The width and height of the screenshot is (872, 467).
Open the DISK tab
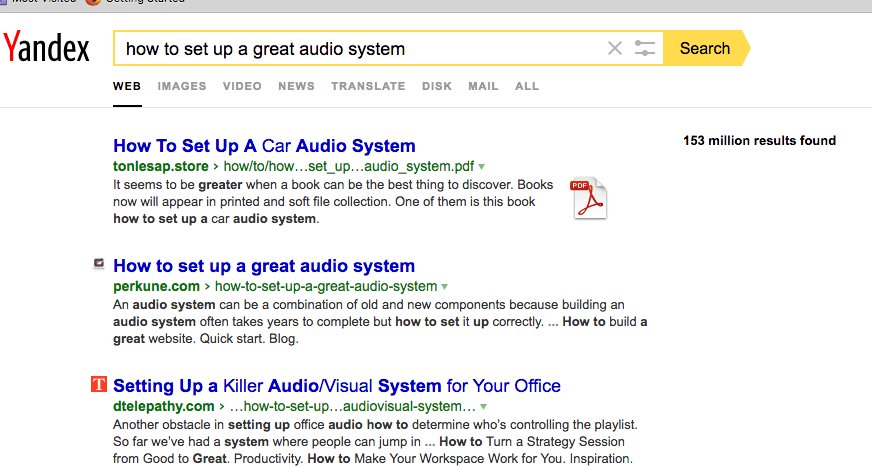pyautogui.click(x=437, y=86)
